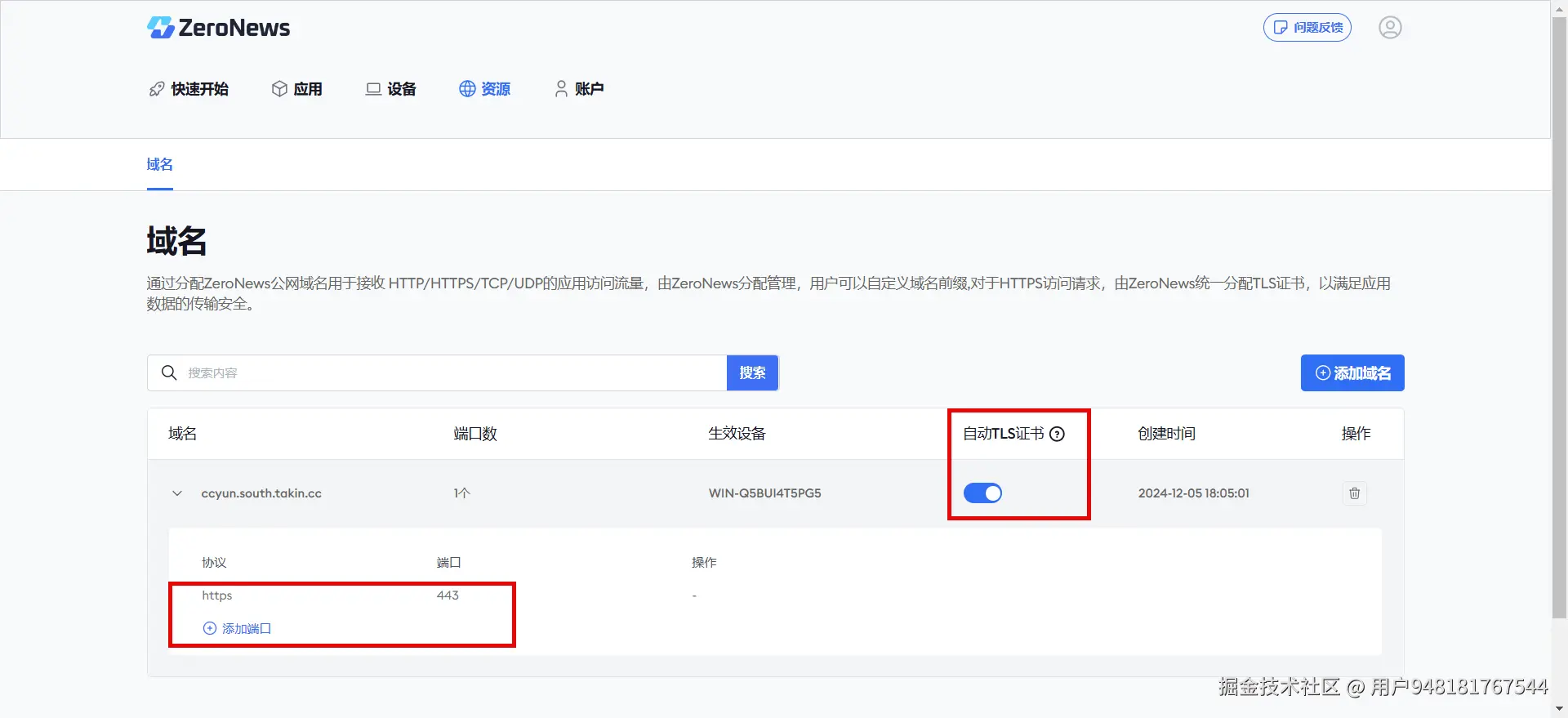The image size is (1568, 718).
Task: Delete domain with the trash icon
Action: (x=1355, y=493)
